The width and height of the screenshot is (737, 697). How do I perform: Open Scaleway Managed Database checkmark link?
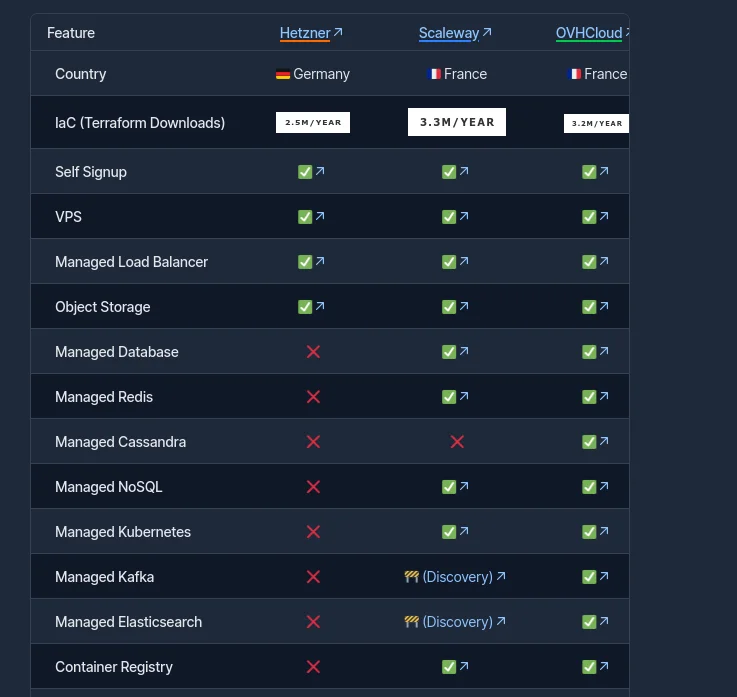click(x=455, y=352)
